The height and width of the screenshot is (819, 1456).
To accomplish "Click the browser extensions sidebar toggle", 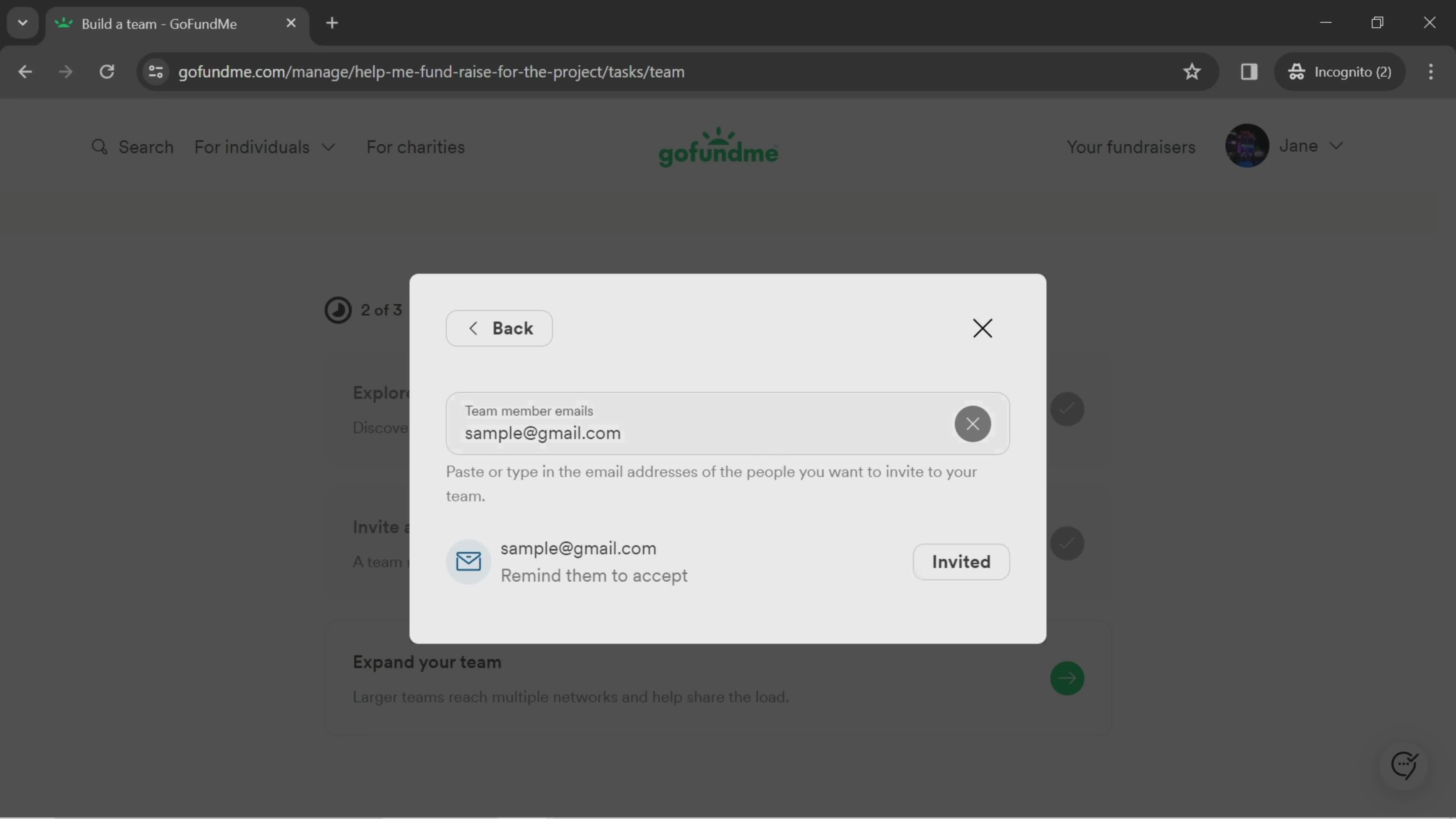I will pos(1249,71).
